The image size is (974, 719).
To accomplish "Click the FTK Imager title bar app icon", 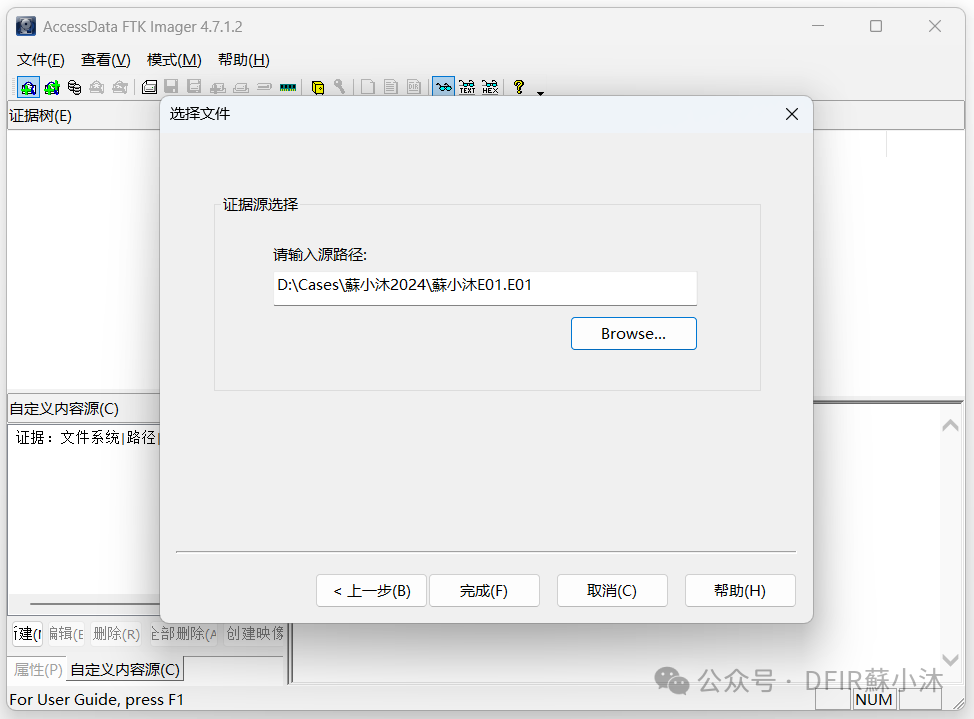I will pos(25,26).
